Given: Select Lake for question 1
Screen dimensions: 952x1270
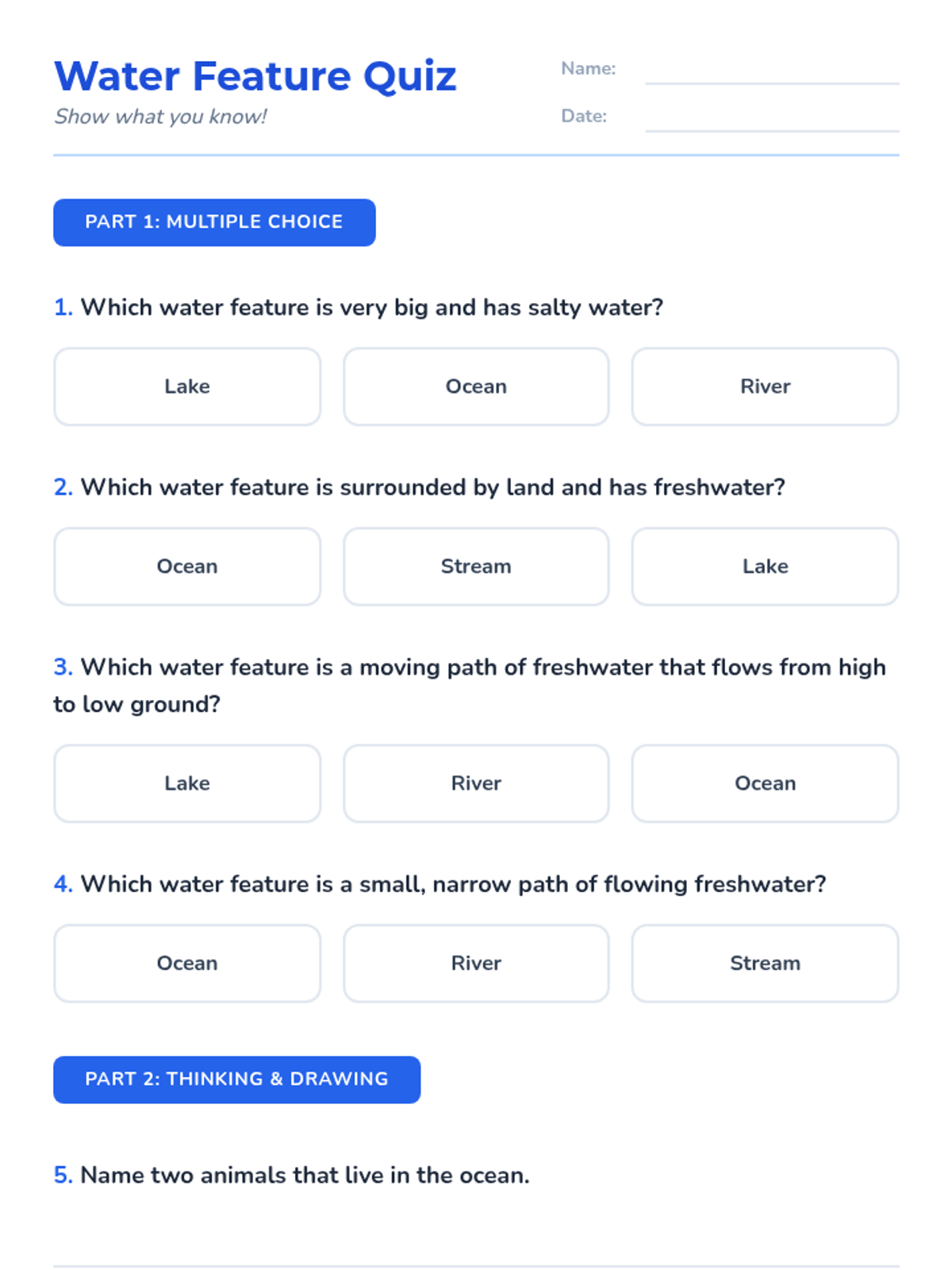Looking at the screenshot, I should pos(187,387).
